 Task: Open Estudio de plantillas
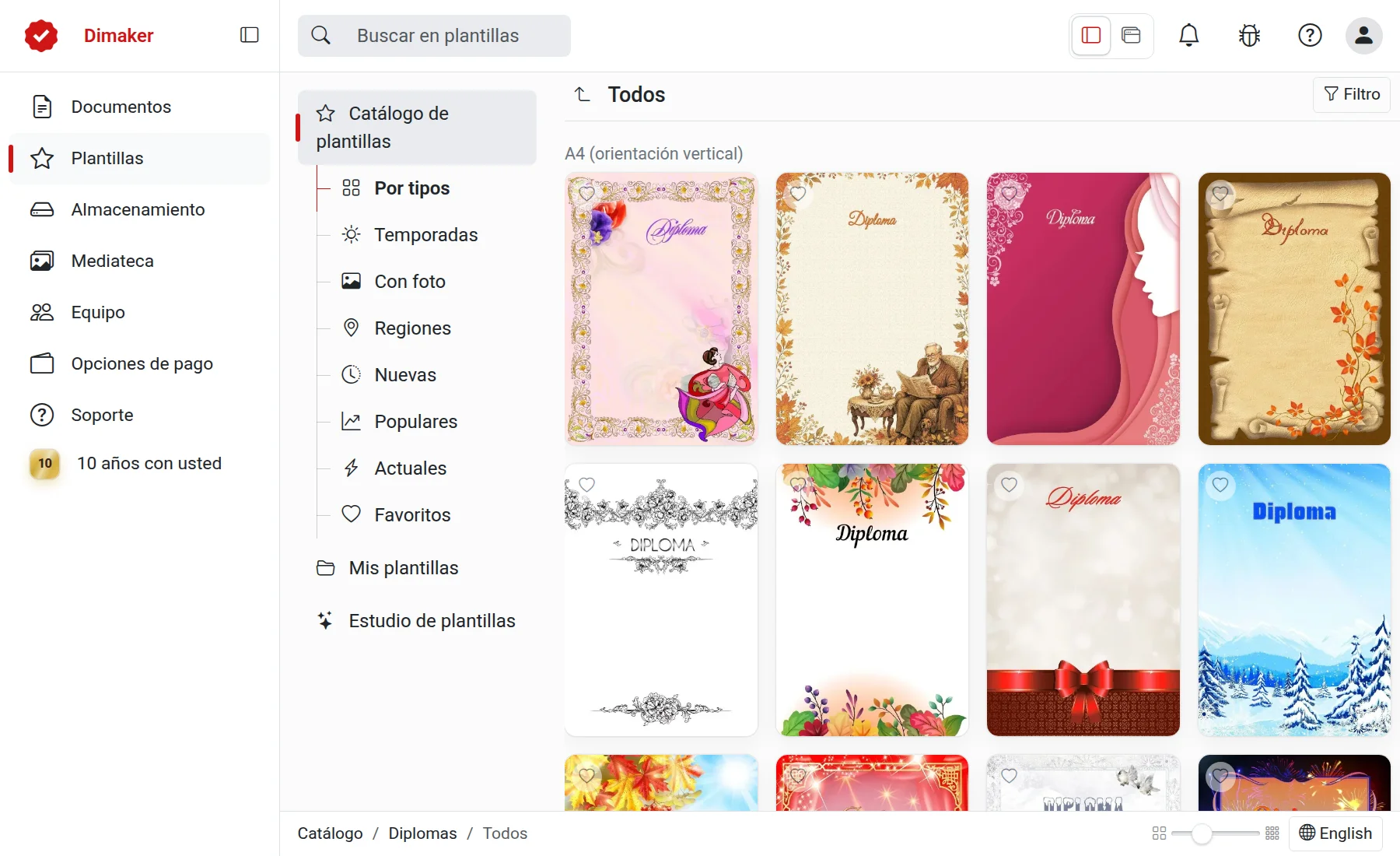coord(416,621)
